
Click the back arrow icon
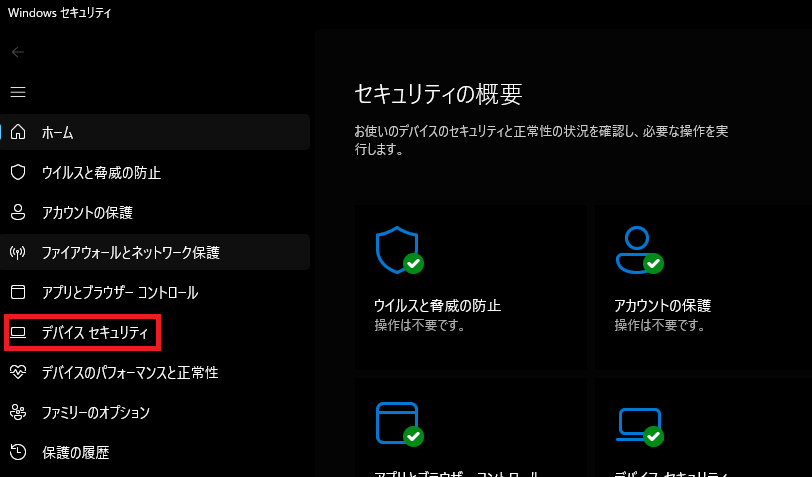[x=18, y=52]
